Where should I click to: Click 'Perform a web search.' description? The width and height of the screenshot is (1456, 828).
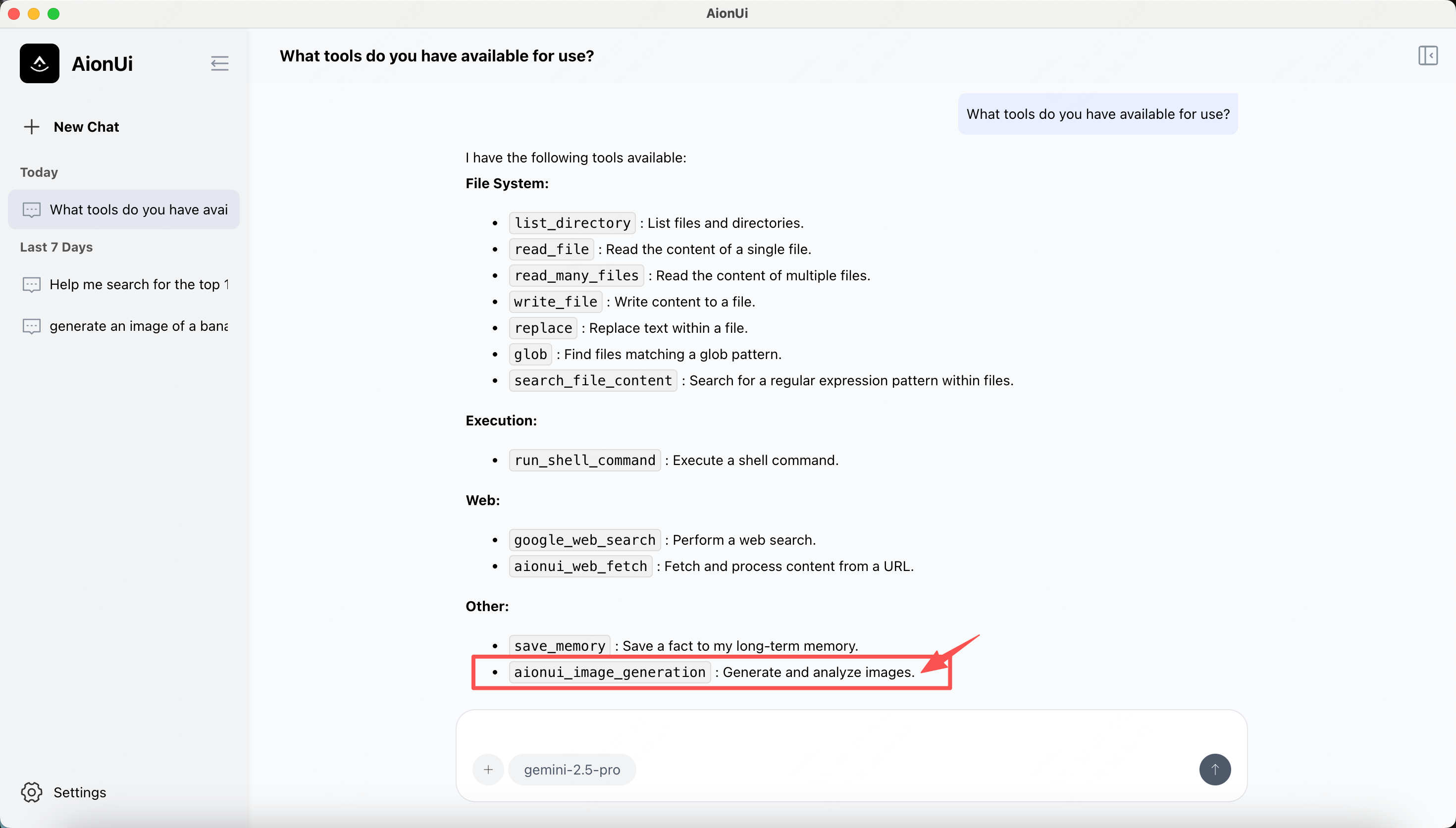[744, 540]
